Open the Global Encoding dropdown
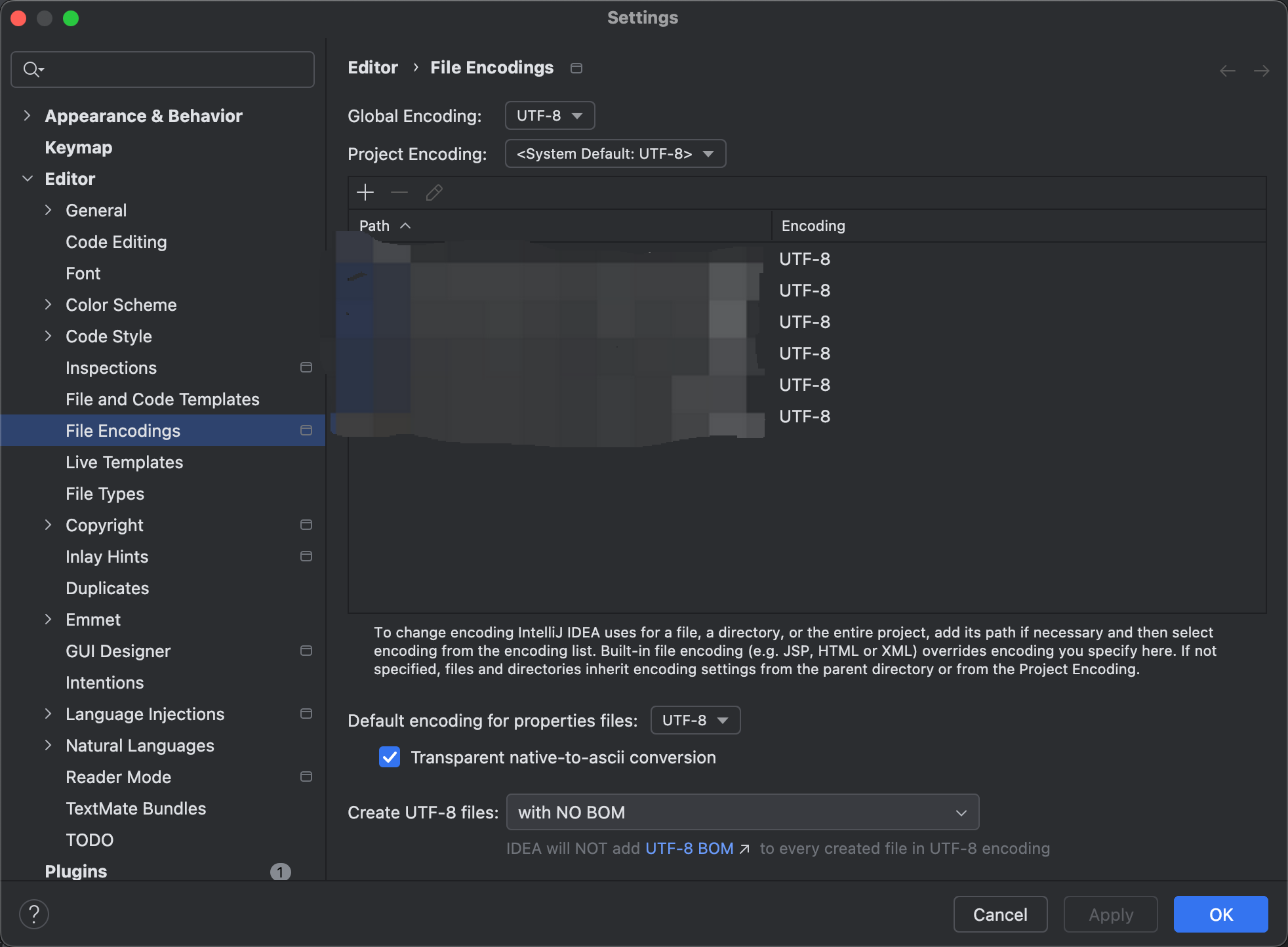This screenshot has width=1288, height=947. (550, 115)
